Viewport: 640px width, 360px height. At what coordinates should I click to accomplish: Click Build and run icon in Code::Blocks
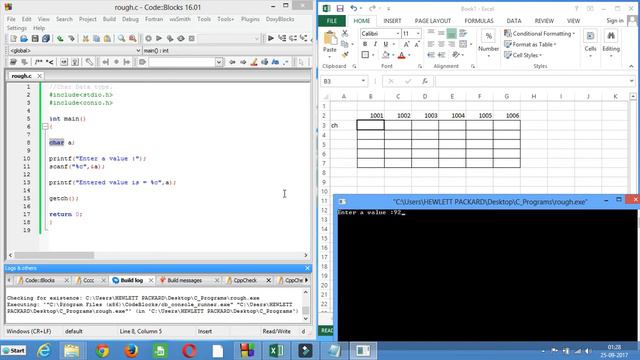point(170,39)
